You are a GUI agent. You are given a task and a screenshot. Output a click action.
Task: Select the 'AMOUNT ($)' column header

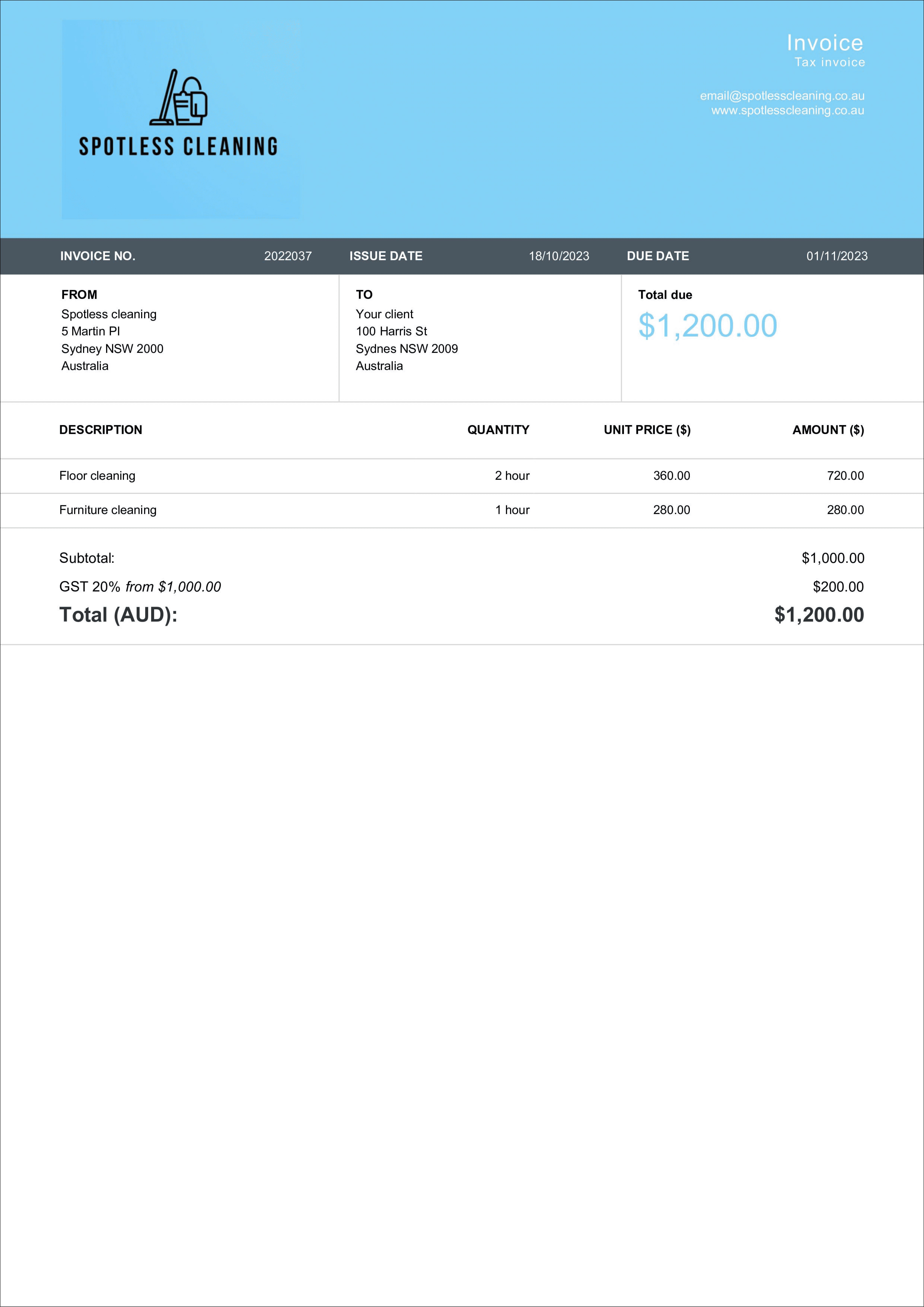[x=828, y=430]
